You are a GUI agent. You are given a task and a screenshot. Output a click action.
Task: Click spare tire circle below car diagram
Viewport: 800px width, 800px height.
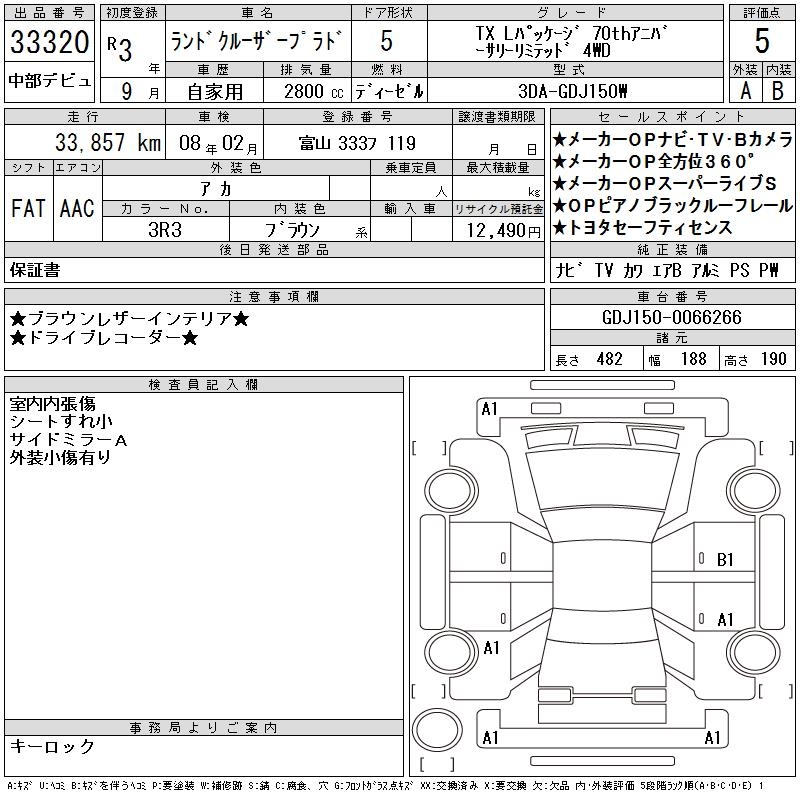[x=437, y=730]
